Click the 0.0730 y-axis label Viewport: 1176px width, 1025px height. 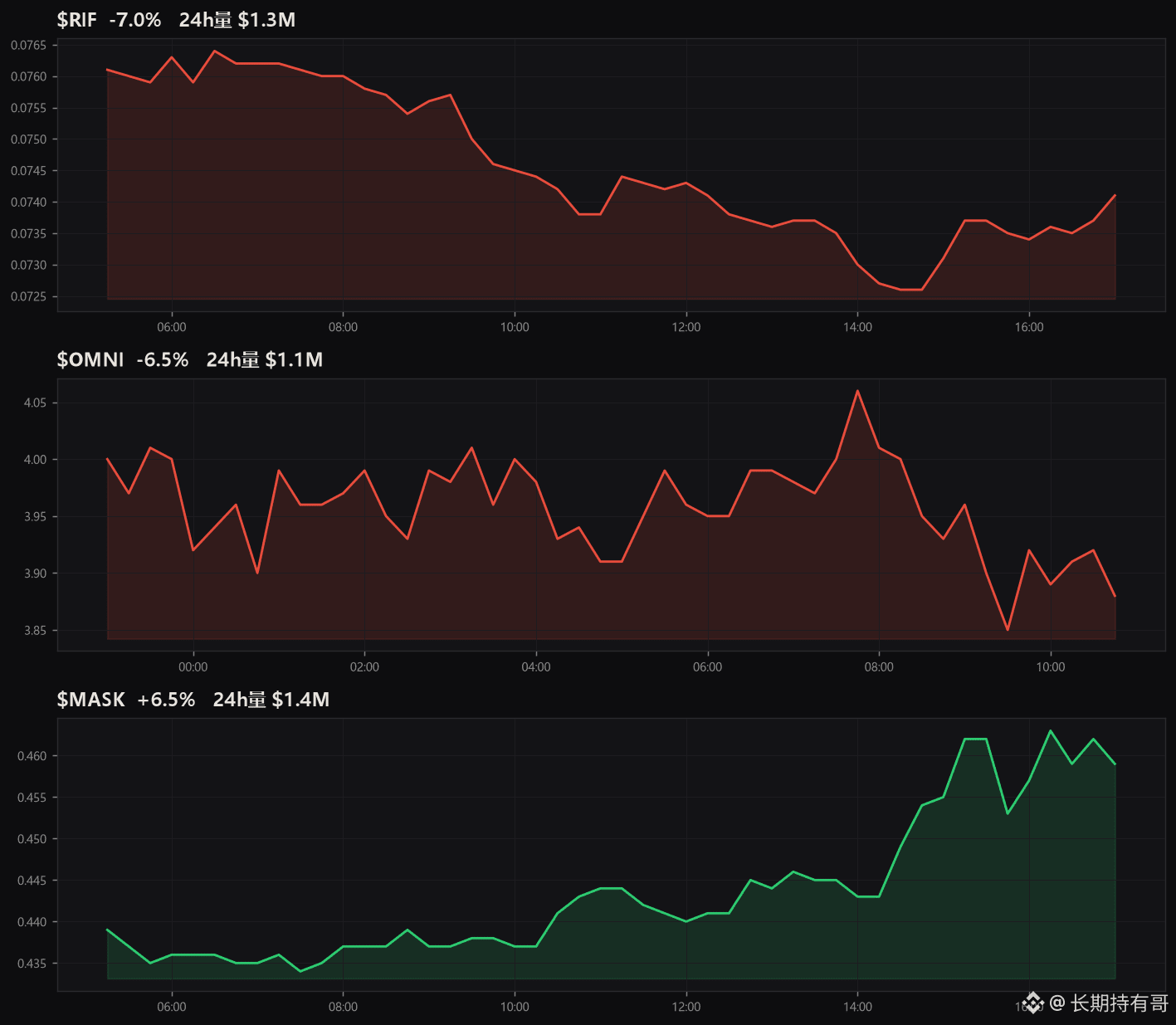29,265
